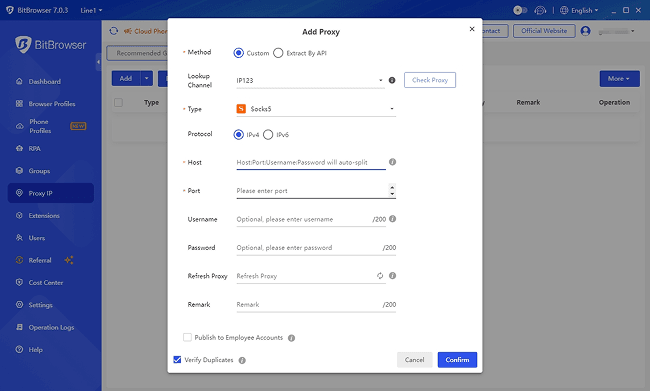Open the account name dropdown arrow
650x391 pixels.
point(633,31)
